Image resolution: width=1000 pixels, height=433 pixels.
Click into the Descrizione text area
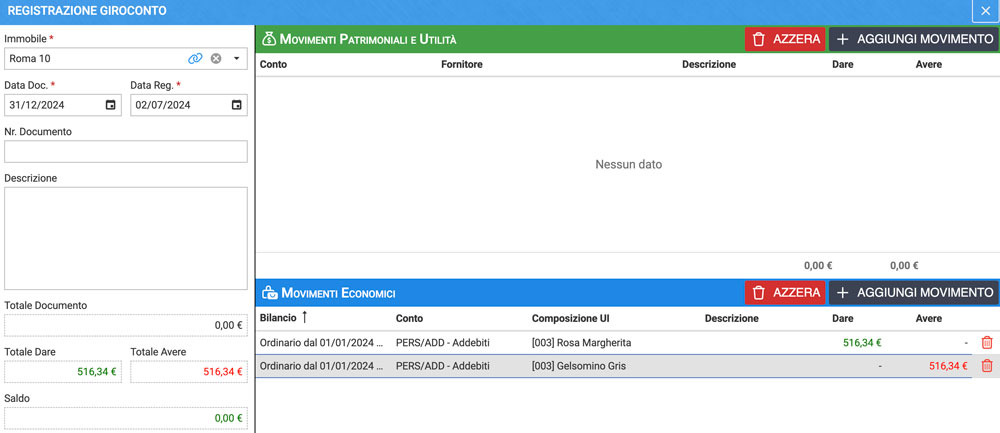click(126, 239)
